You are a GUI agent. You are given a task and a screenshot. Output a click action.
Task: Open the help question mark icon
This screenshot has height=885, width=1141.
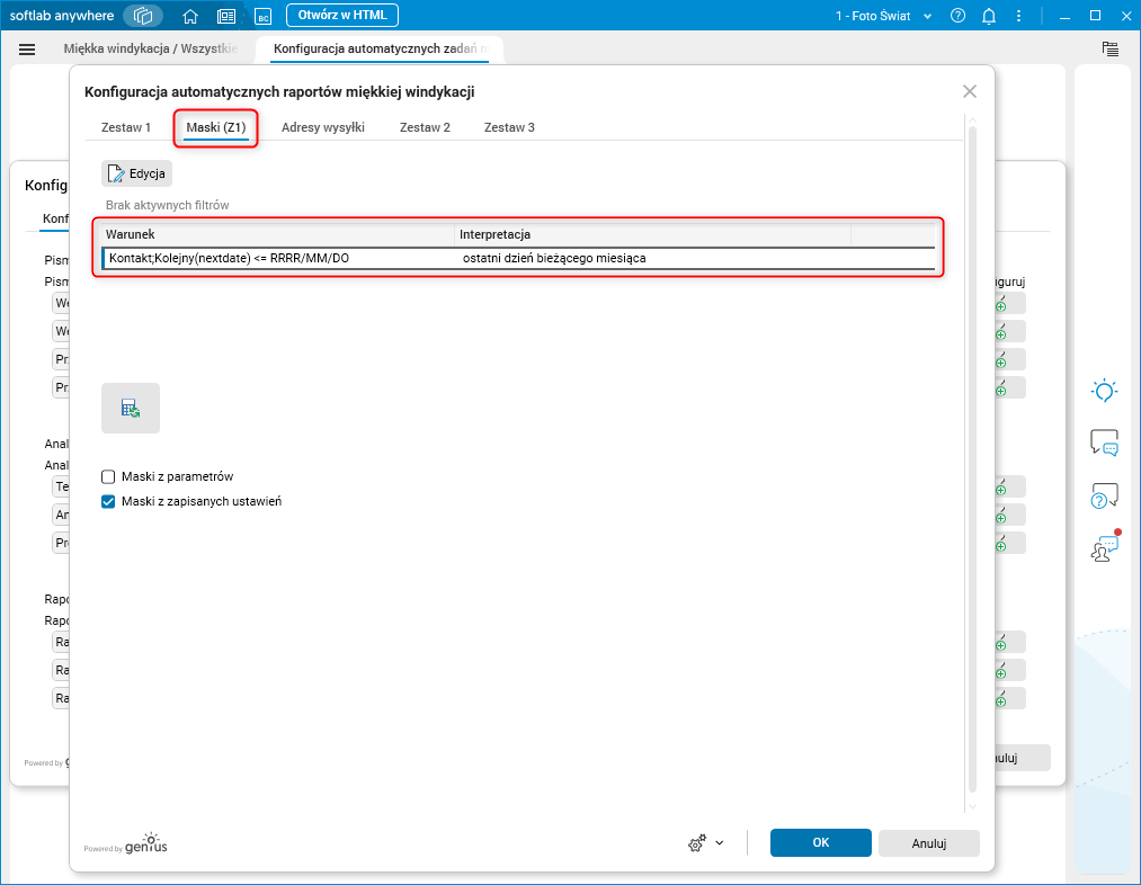coord(958,15)
